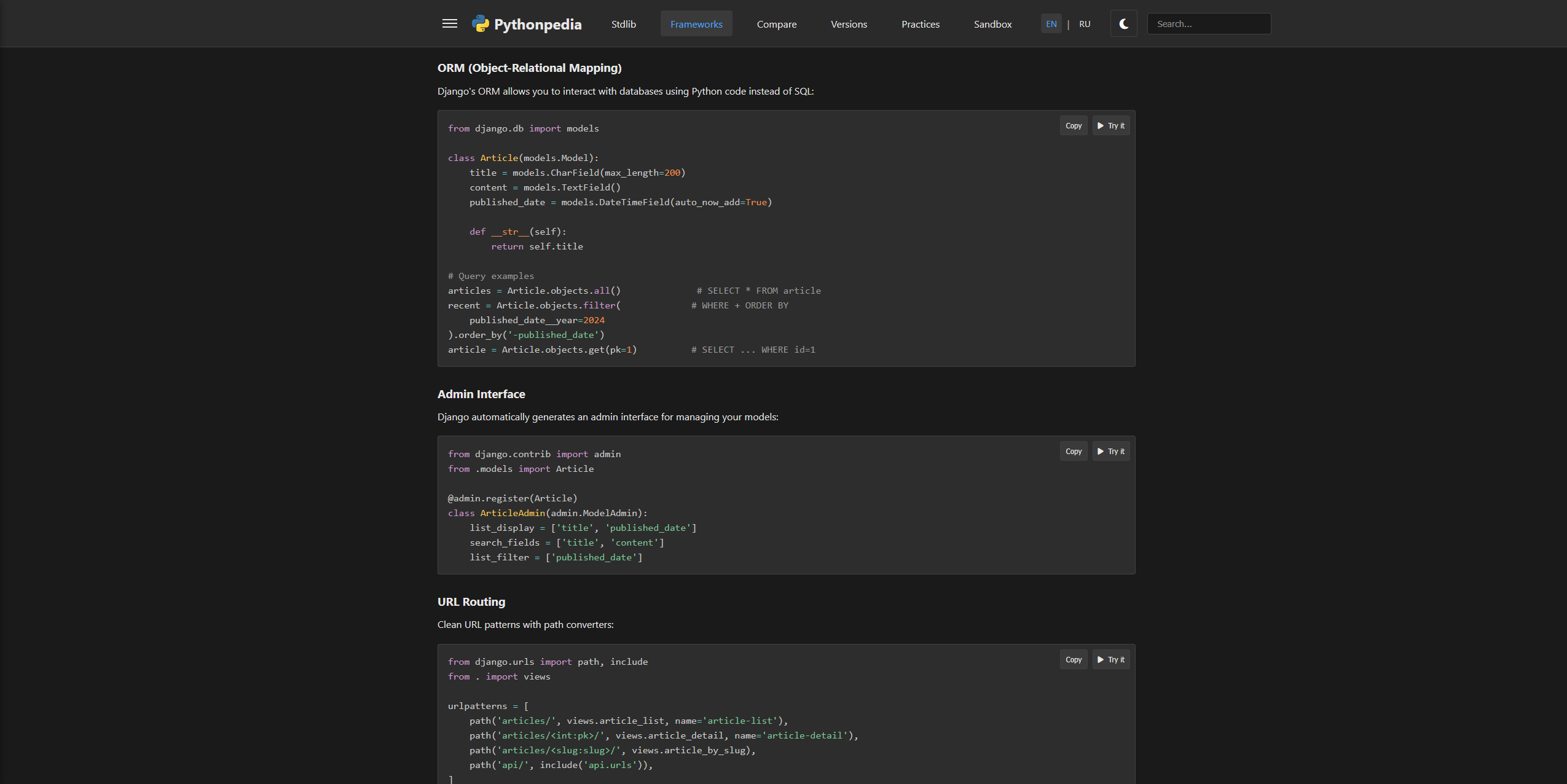Screen dimensions: 1567x784
Task: Open the Compare page
Action: click(x=776, y=24)
